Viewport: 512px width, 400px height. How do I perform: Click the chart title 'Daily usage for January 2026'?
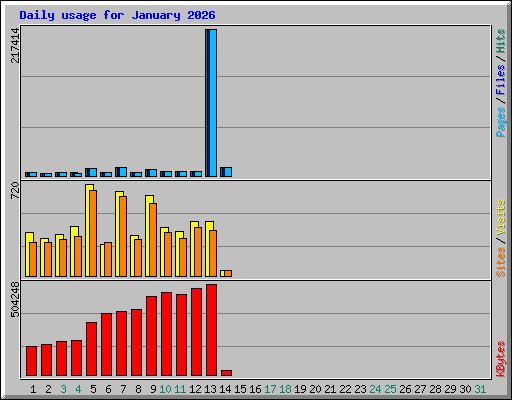[x=117, y=15]
